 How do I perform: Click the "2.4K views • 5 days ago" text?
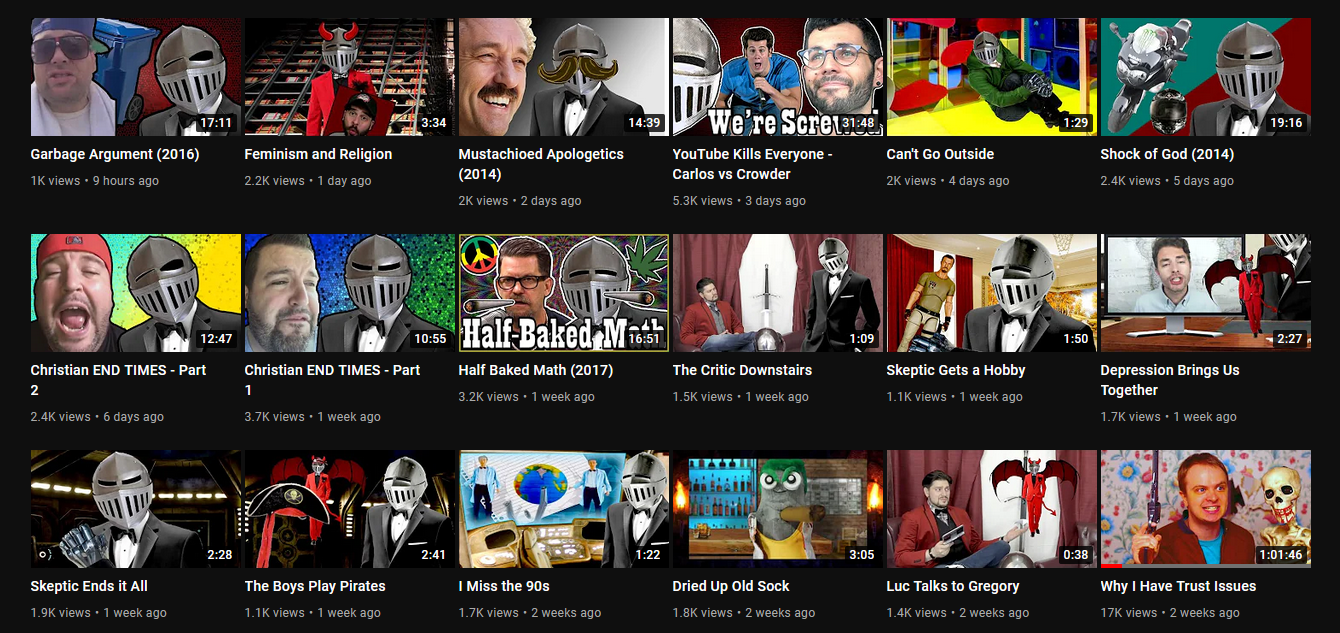[1167, 181]
